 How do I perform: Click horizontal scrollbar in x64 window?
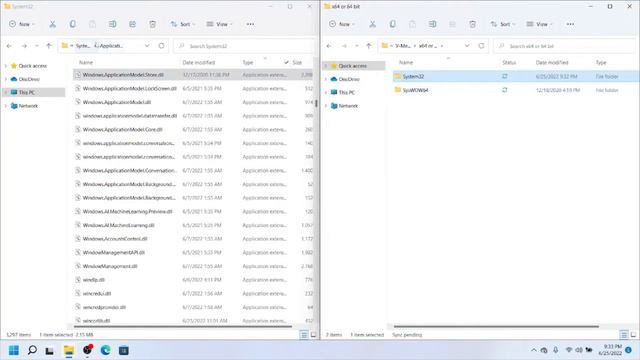(x=496, y=327)
